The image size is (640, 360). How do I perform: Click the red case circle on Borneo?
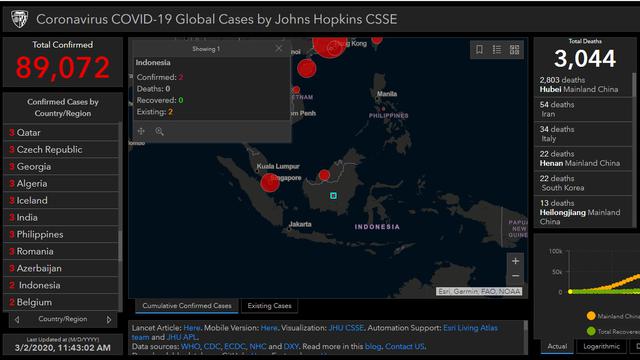[x=324, y=176]
